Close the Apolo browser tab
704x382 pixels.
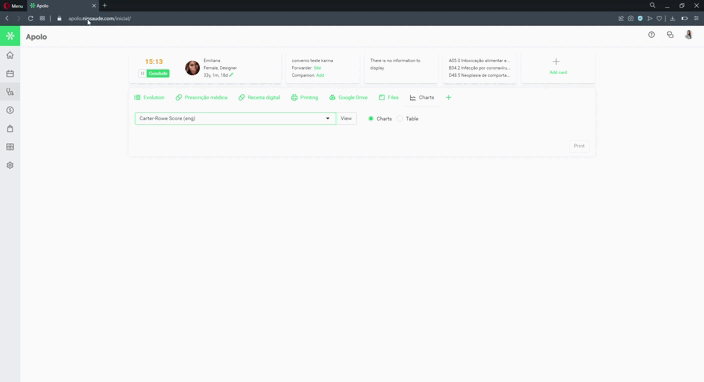(x=94, y=6)
